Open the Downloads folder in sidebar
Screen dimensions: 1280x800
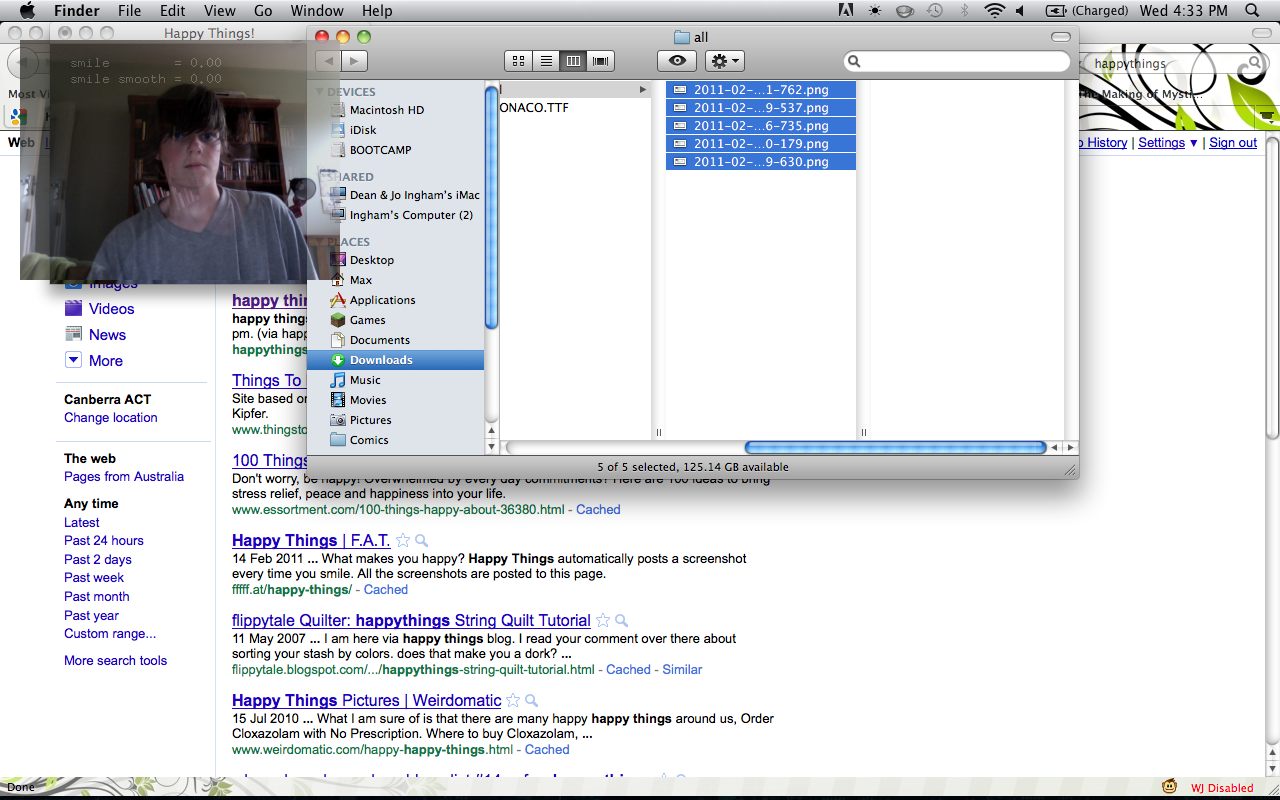[381, 360]
